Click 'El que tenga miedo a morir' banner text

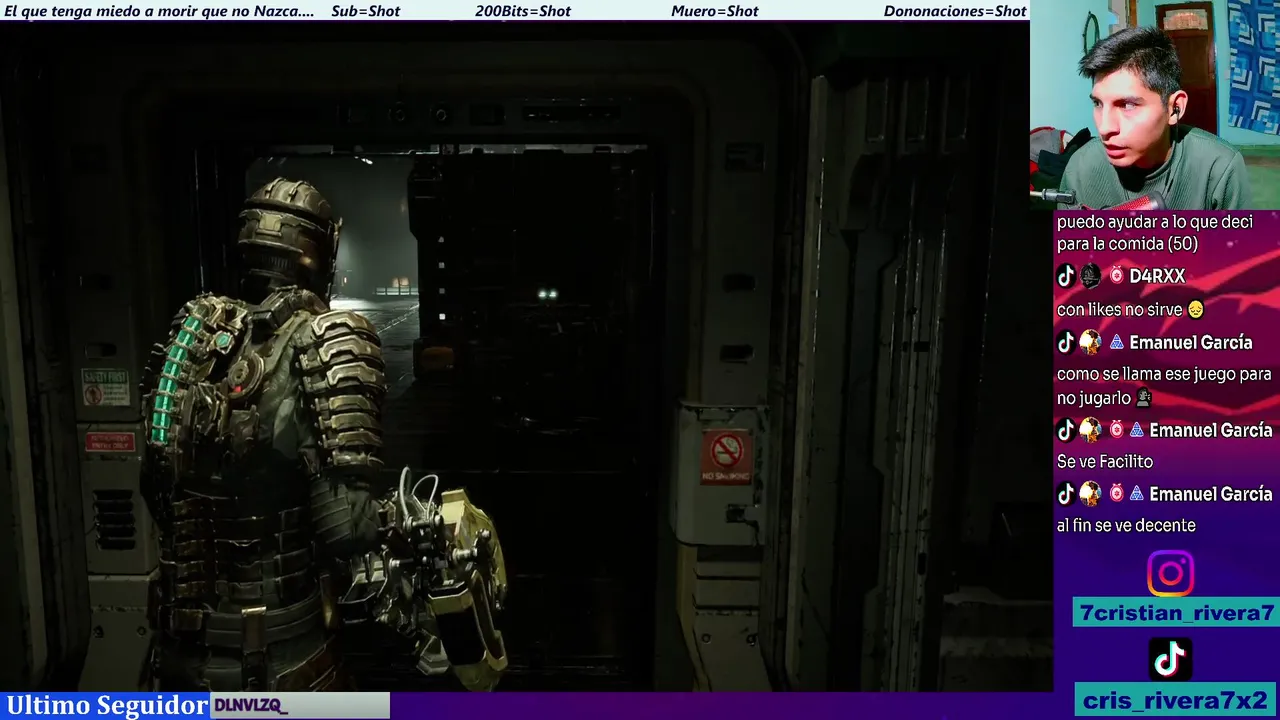click(x=160, y=11)
